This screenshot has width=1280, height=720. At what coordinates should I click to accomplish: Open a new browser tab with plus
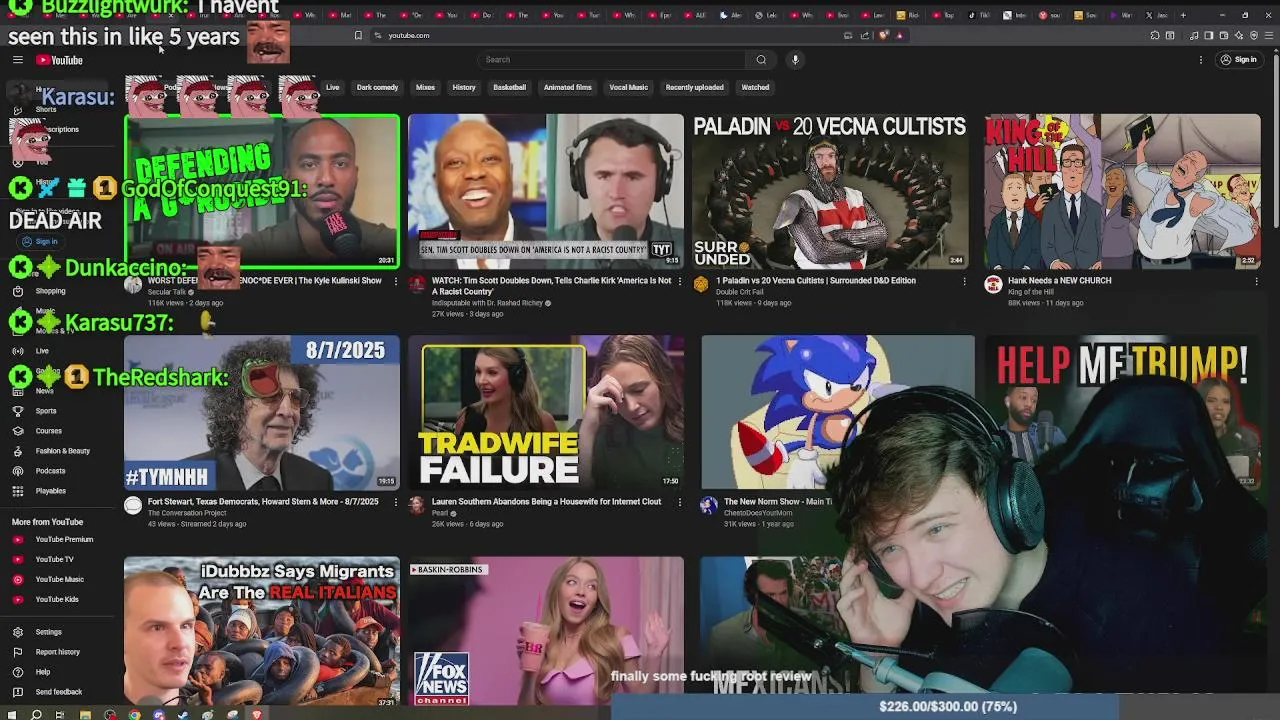coord(1183,15)
